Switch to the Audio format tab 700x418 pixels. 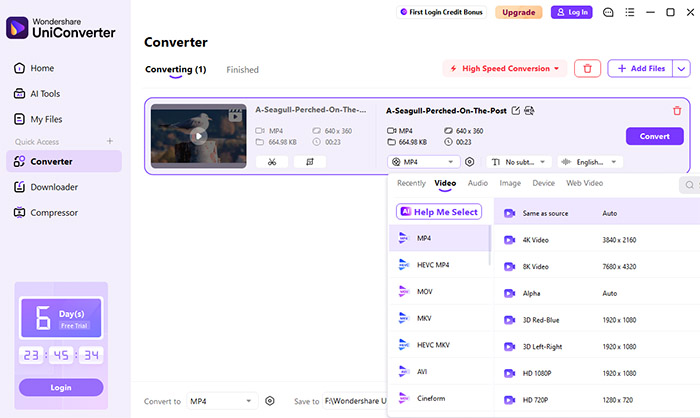tap(478, 183)
